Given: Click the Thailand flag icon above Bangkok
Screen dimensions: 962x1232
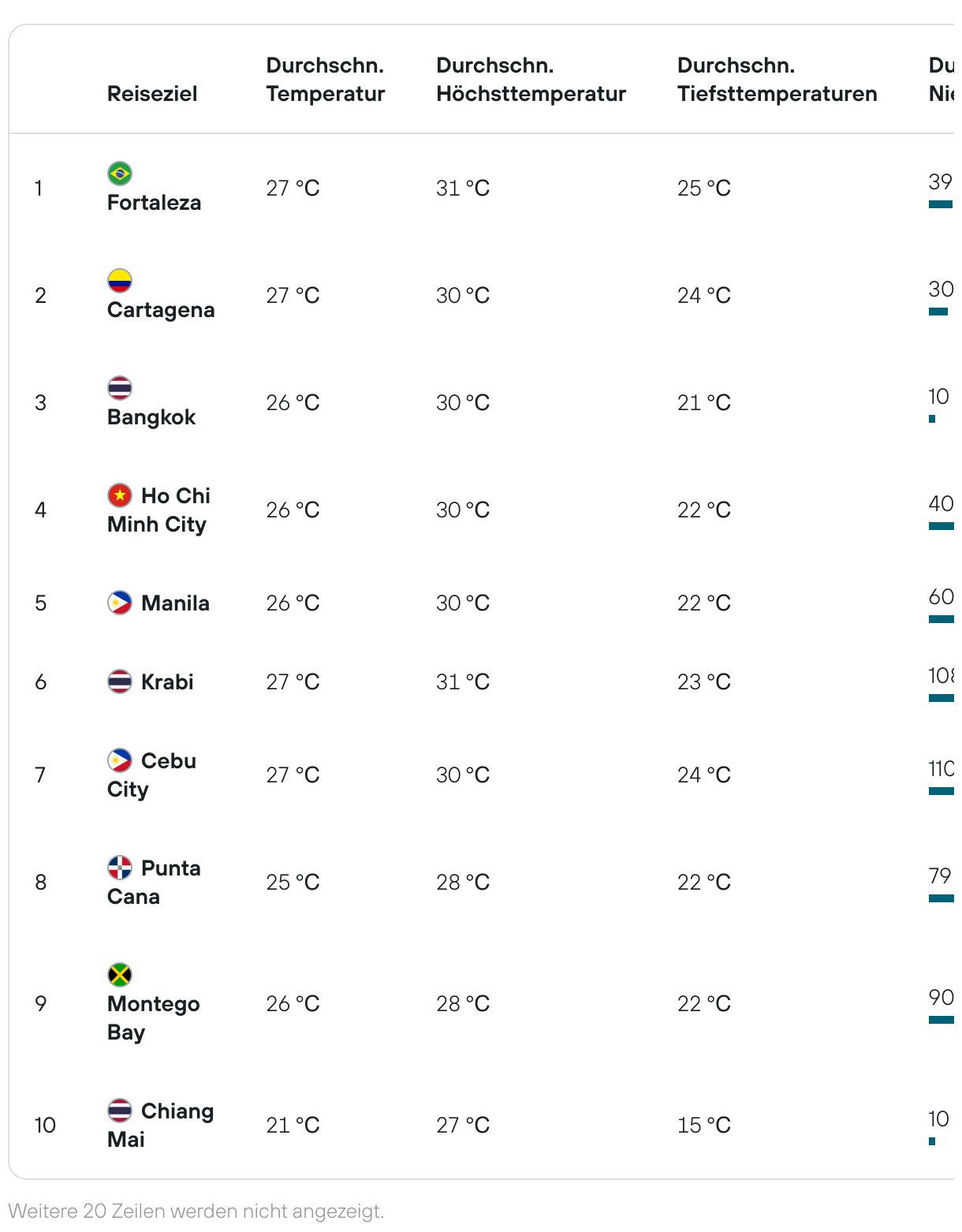Looking at the screenshot, I should [120, 388].
